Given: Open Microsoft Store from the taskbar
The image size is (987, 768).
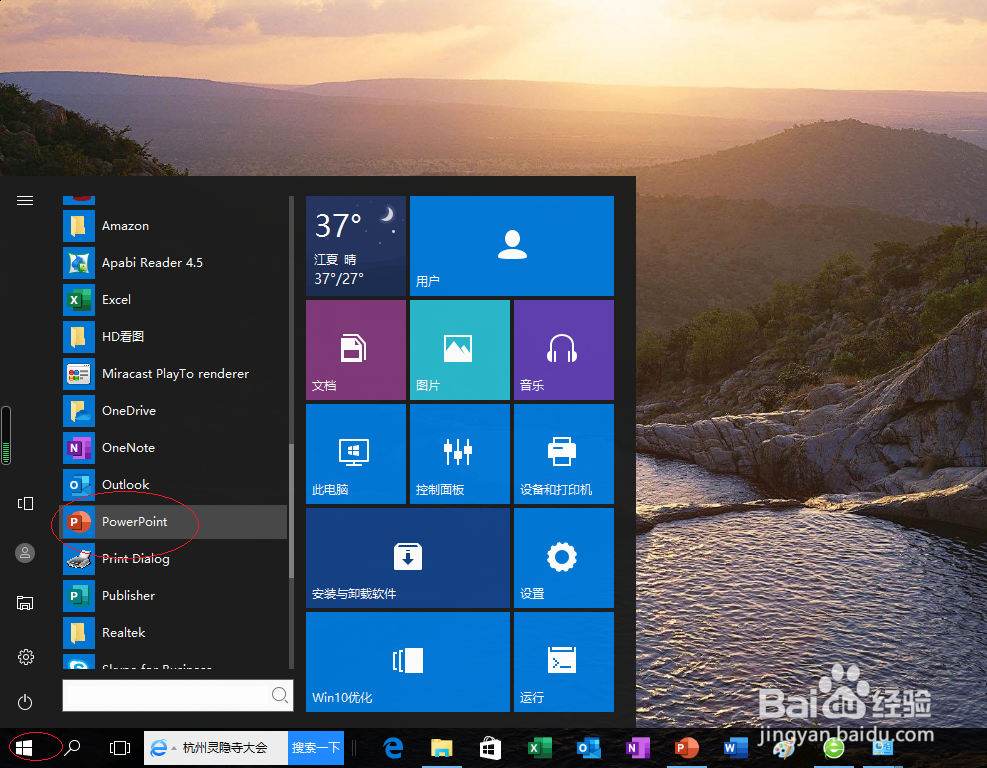Looking at the screenshot, I should coord(490,748).
